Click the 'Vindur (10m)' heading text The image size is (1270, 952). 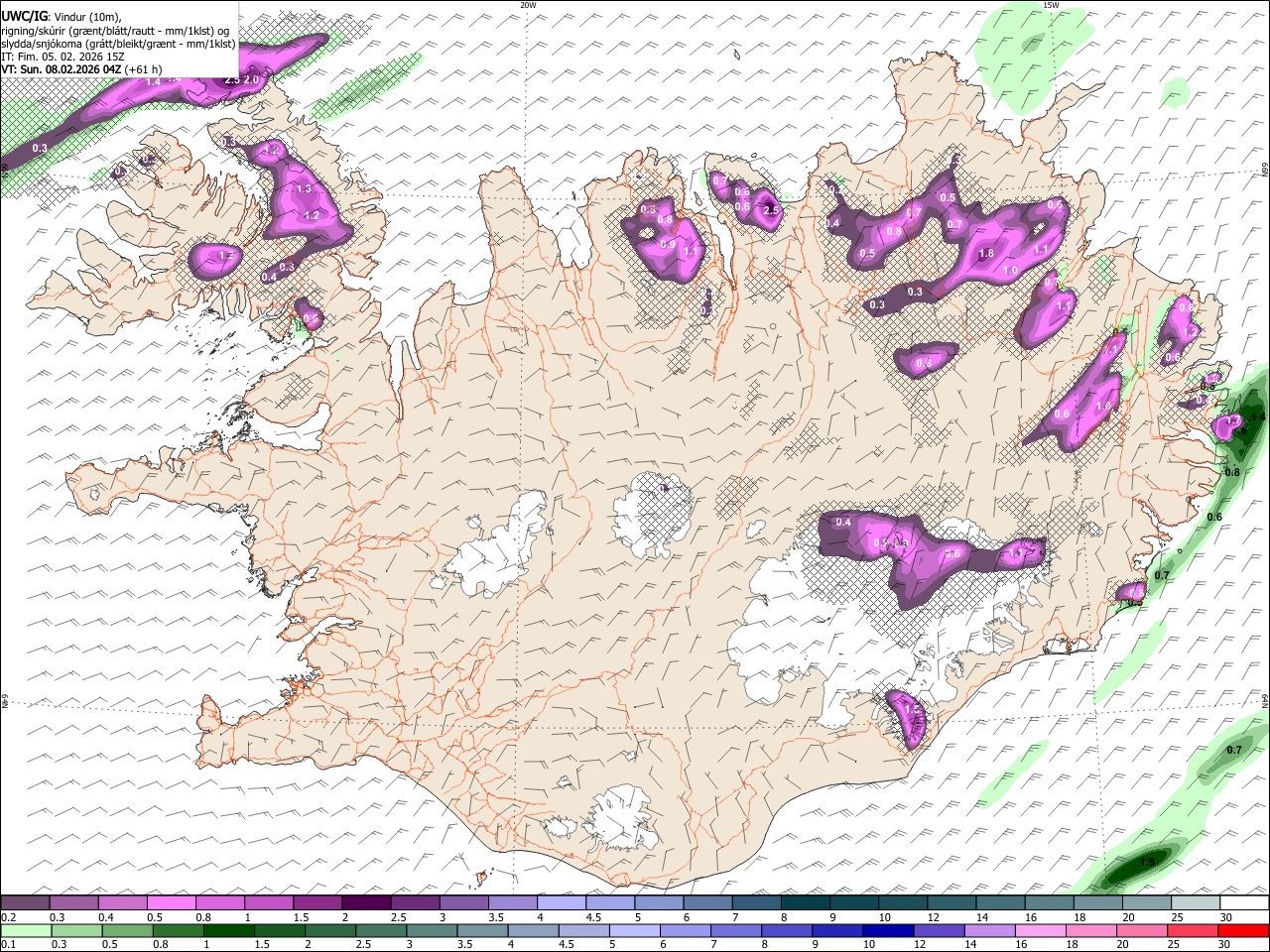coord(85,17)
